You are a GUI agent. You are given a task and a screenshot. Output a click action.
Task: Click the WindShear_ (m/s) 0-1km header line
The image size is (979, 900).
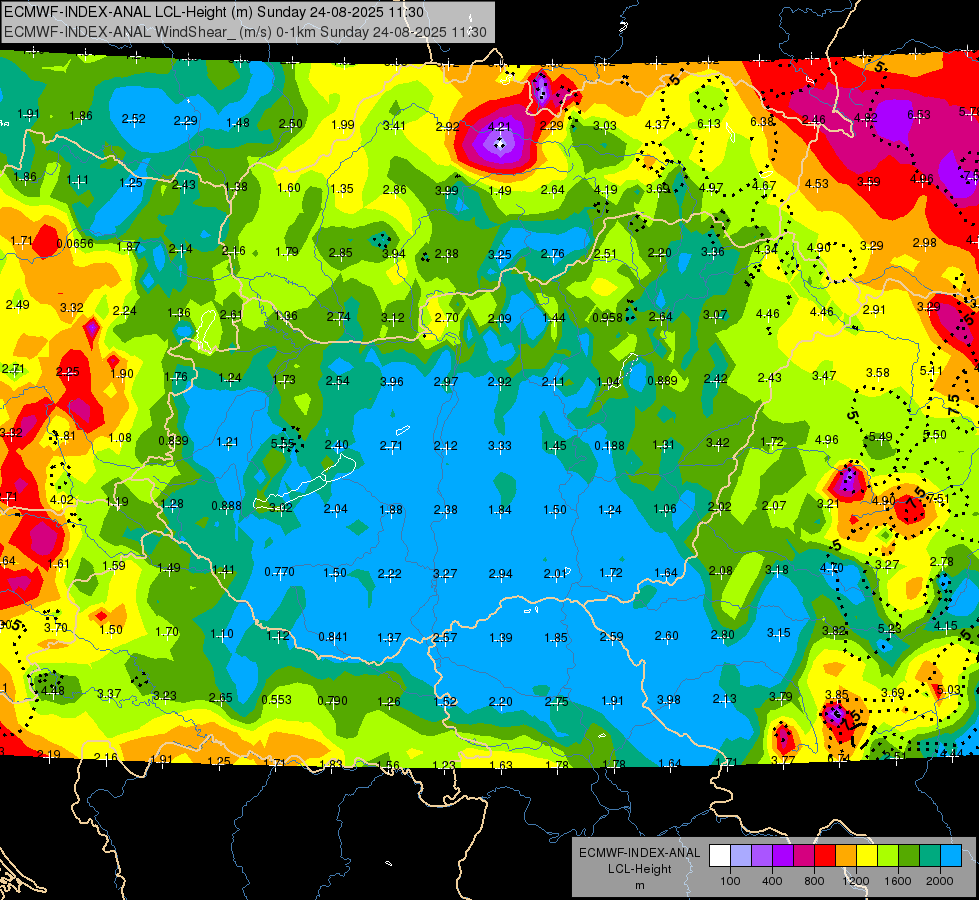[245, 32]
